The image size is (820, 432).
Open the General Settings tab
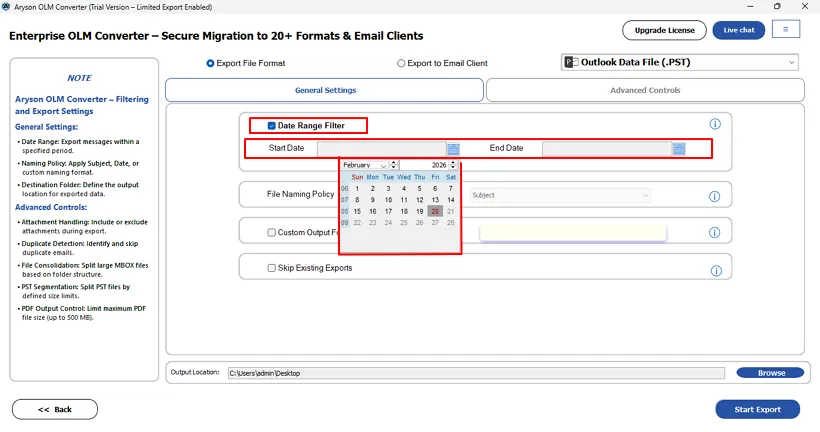[325, 90]
